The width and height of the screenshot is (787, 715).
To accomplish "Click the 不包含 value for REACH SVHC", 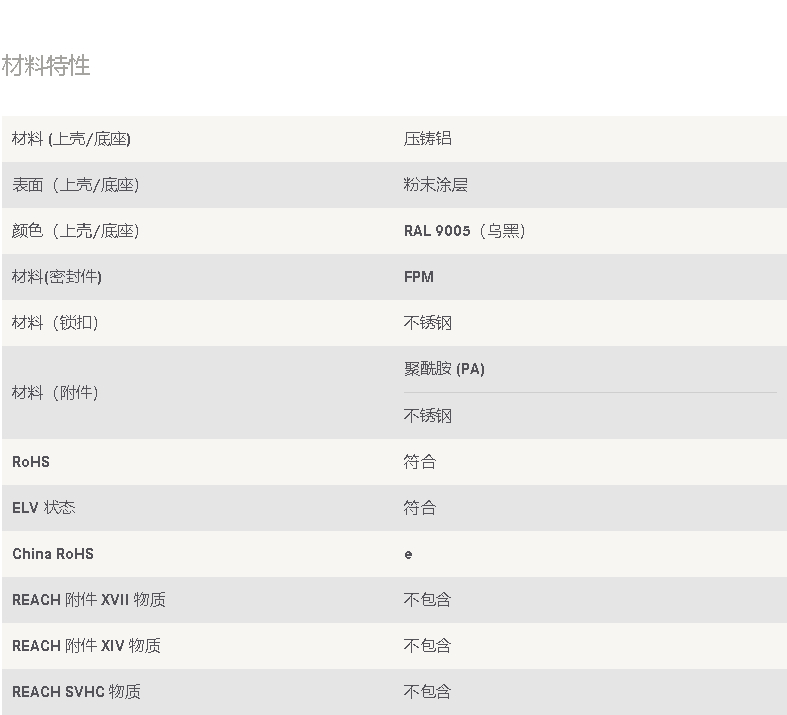I will click(x=428, y=691).
